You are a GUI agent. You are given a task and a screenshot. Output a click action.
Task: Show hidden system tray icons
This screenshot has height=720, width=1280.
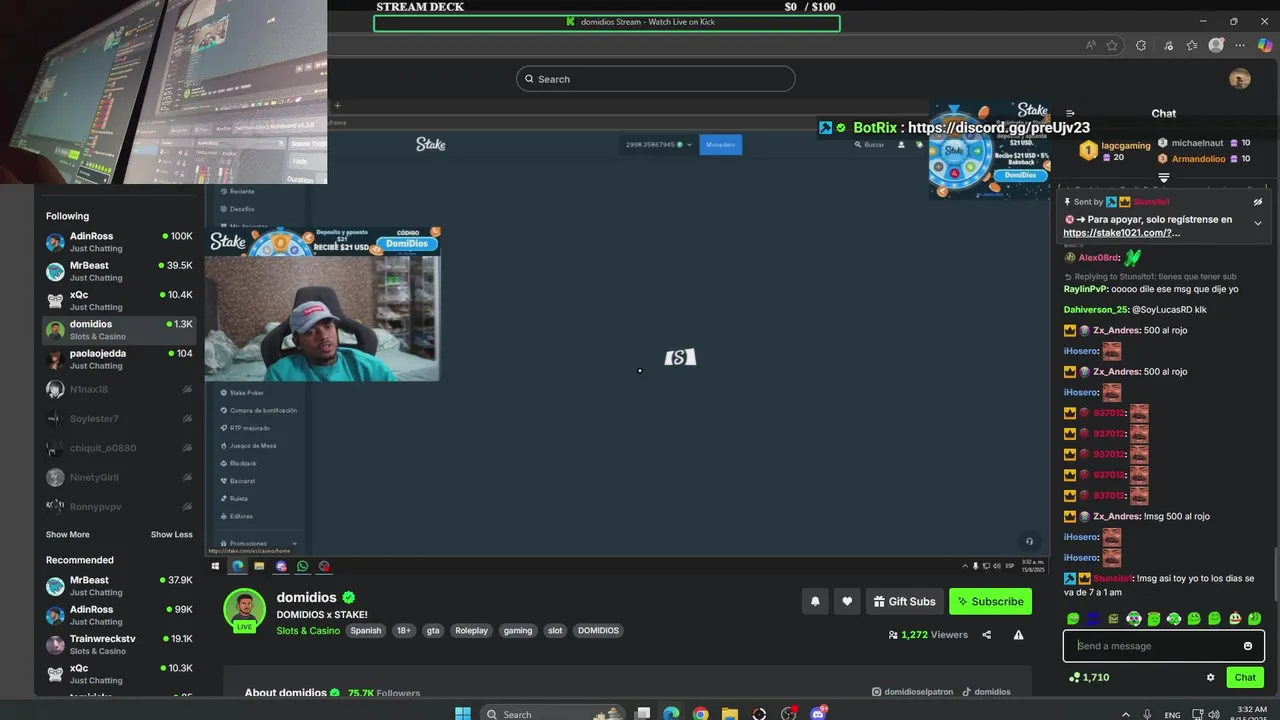click(x=1126, y=714)
